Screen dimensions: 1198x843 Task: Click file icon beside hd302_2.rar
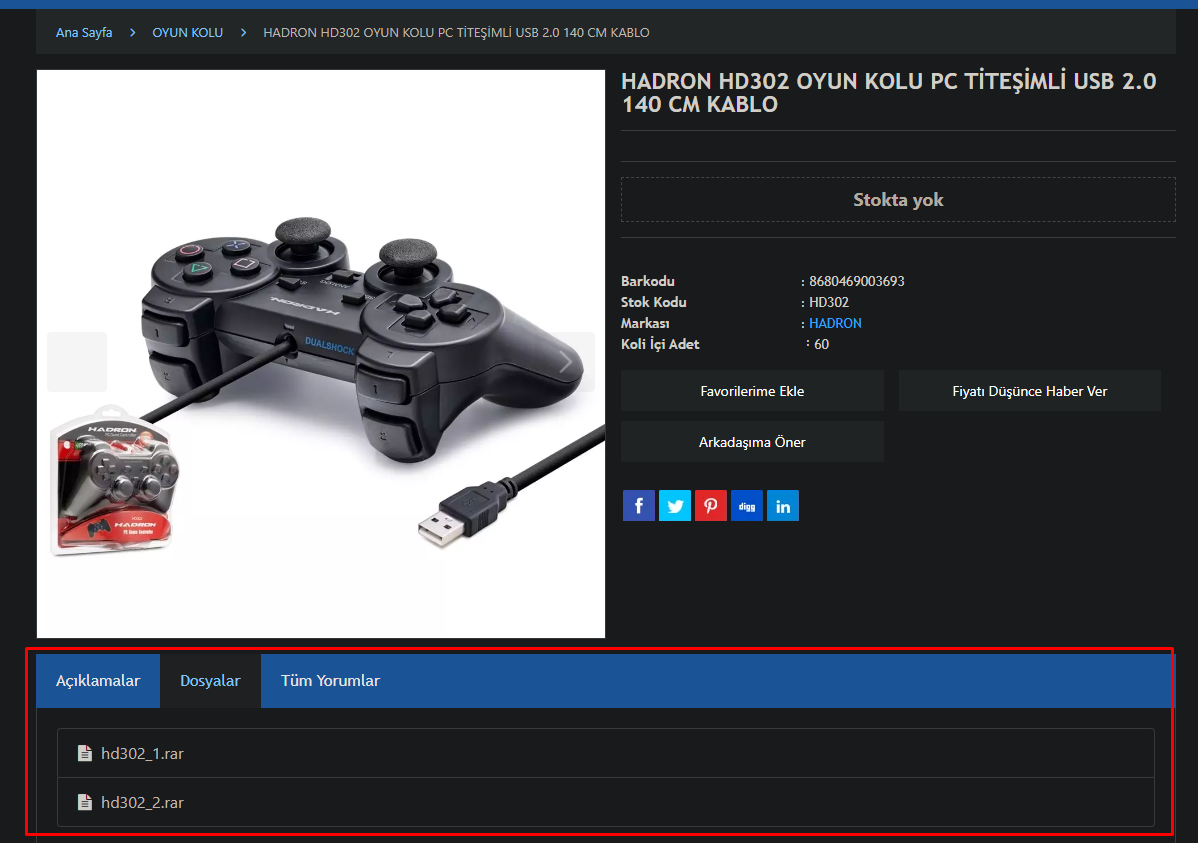(85, 802)
